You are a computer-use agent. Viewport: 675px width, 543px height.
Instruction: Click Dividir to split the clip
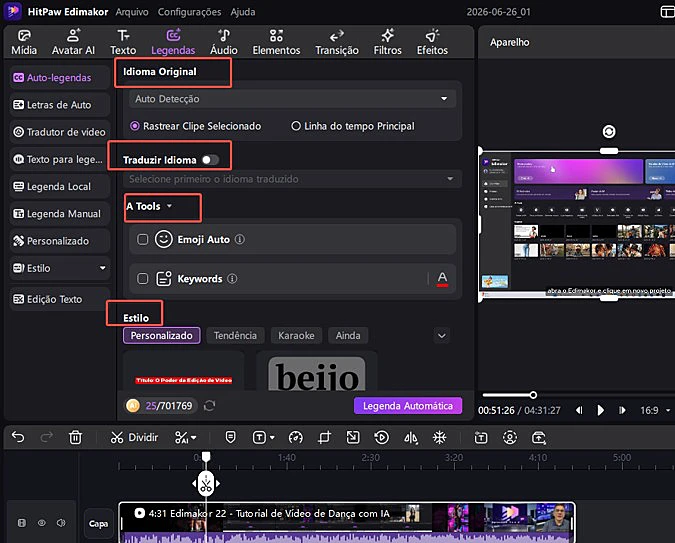click(x=134, y=438)
